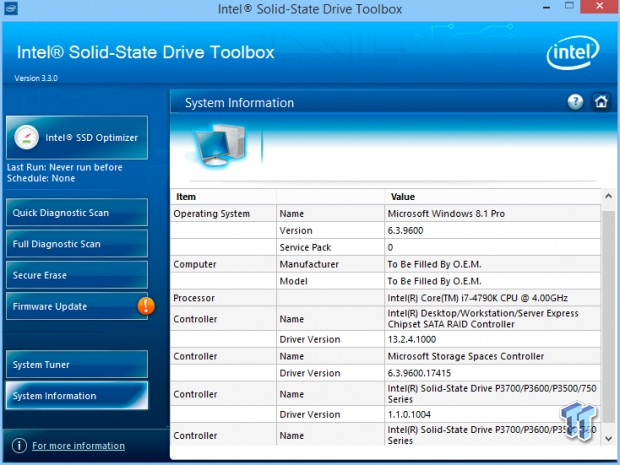Click the 6.3.9600 version value
This screenshot has height=465, width=620.
(x=405, y=231)
